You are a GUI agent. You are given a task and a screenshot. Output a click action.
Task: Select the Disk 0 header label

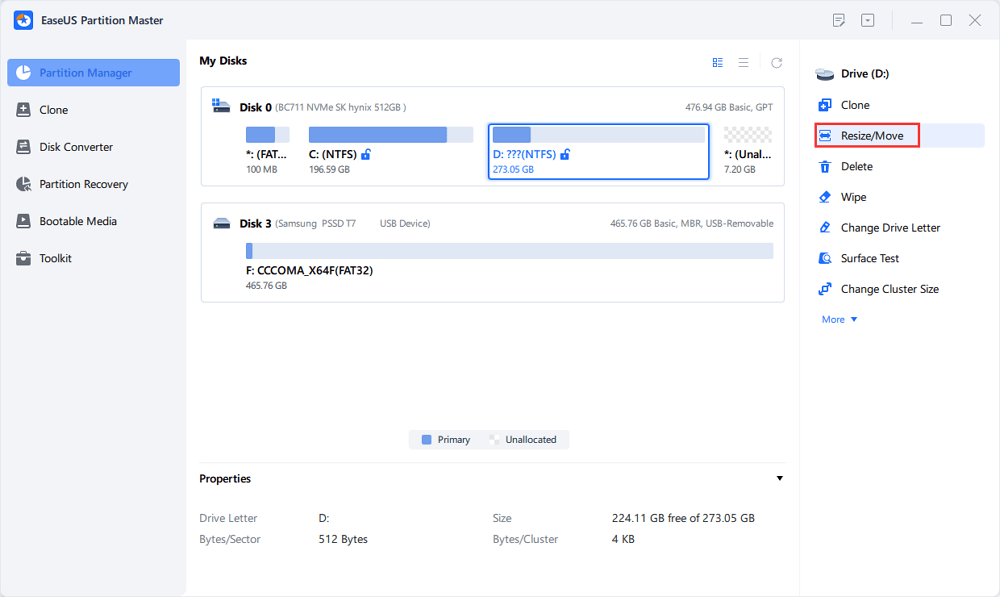pyautogui.click(x=256, y=107)
